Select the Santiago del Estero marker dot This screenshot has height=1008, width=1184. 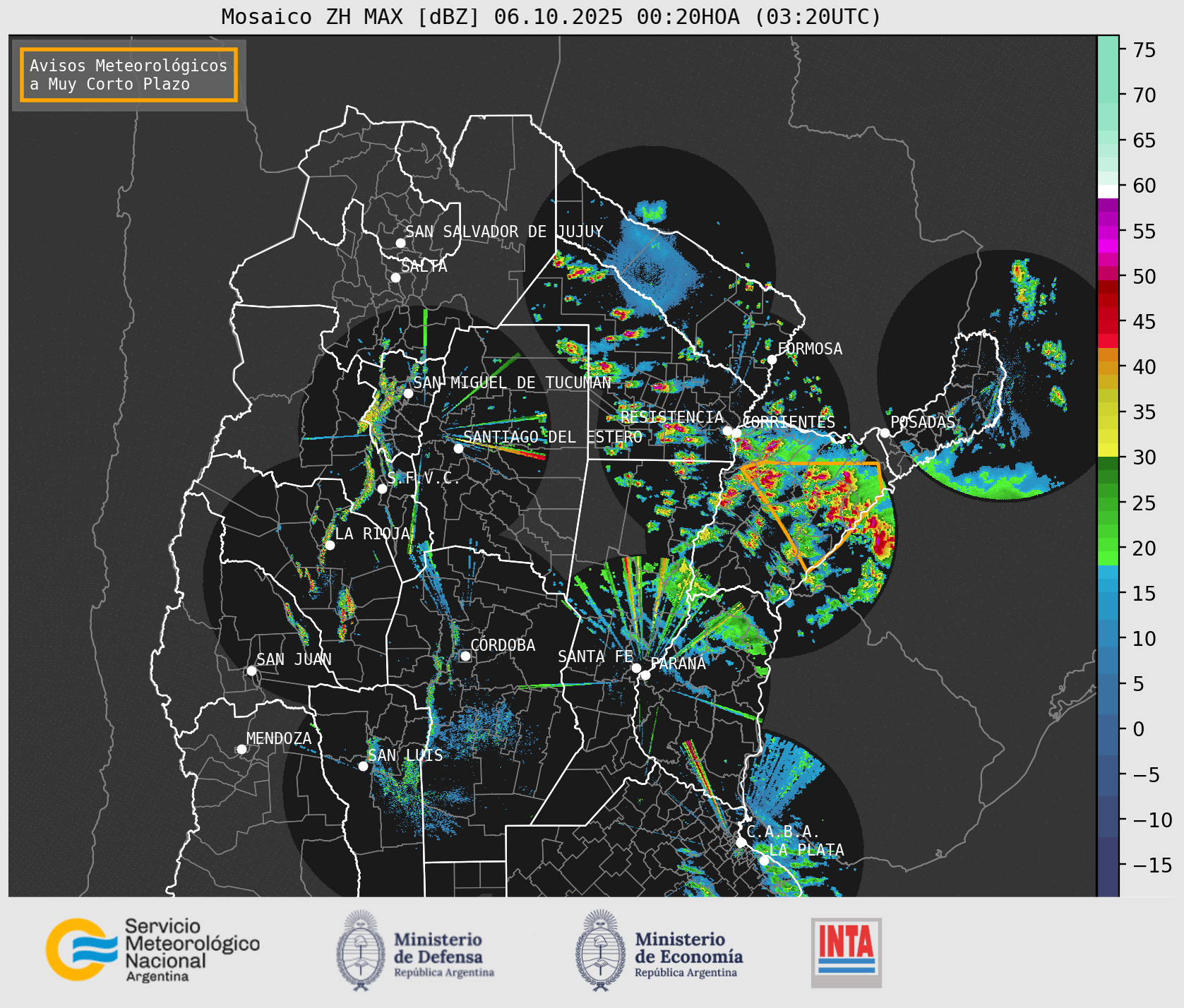point(458,448)
